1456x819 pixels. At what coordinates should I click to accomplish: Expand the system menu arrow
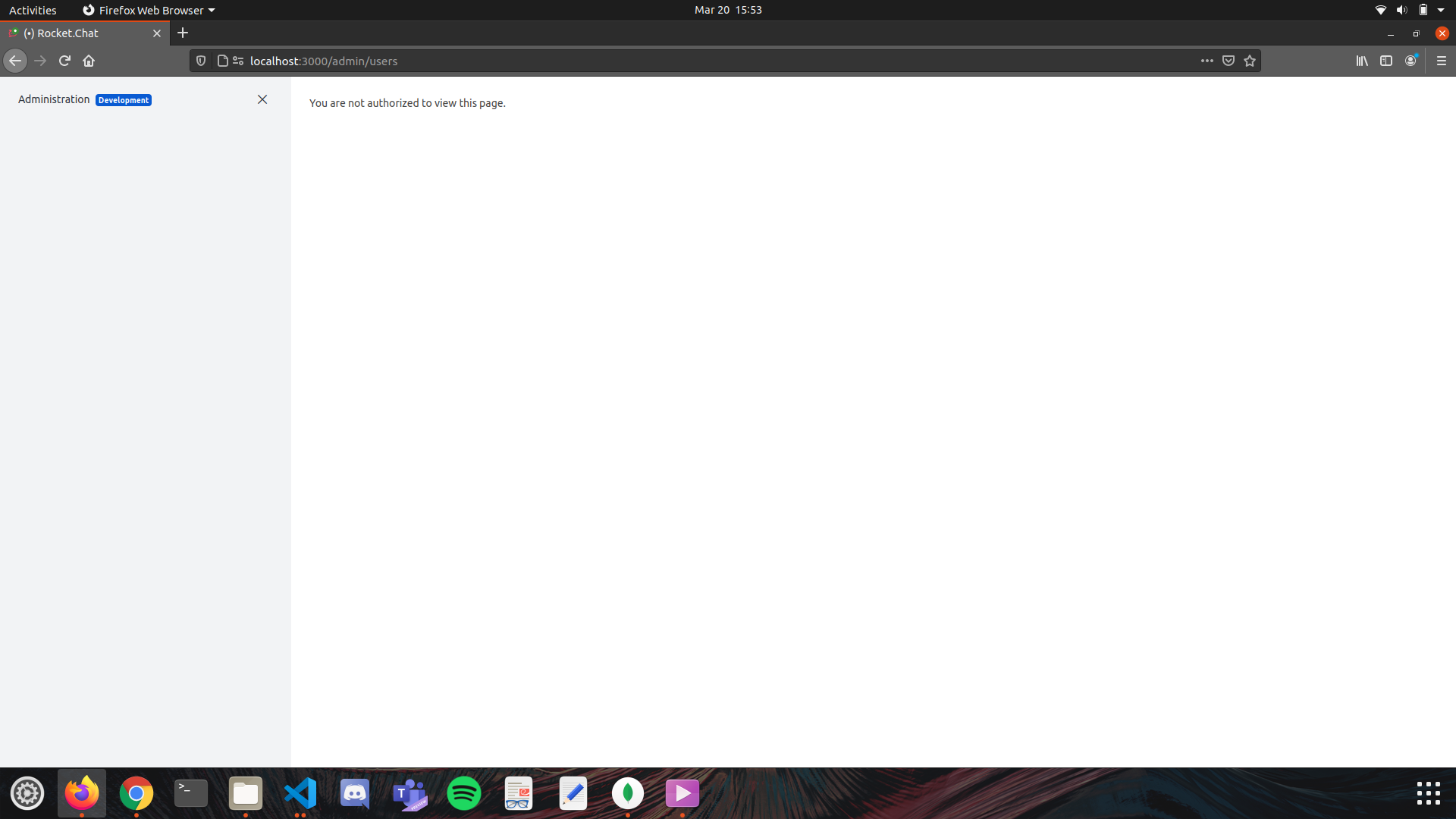click(1441, 10)
